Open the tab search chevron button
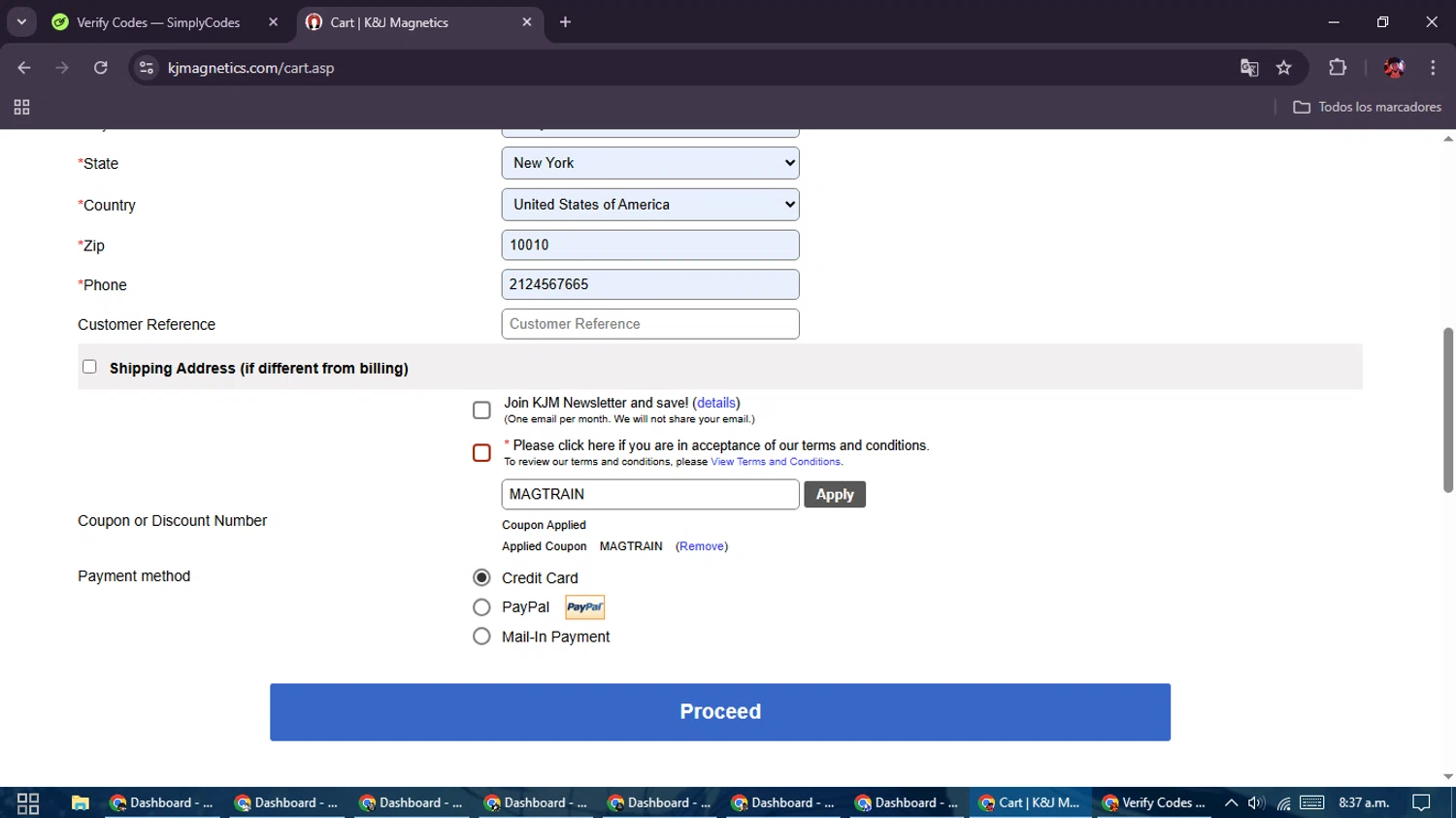The width and height of the screenshot is (1456, 818). 21,21
